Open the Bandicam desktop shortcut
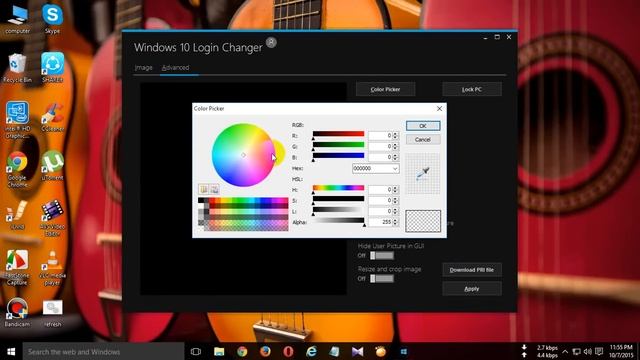Screen dimensions: 640x360 pos(17,313)
